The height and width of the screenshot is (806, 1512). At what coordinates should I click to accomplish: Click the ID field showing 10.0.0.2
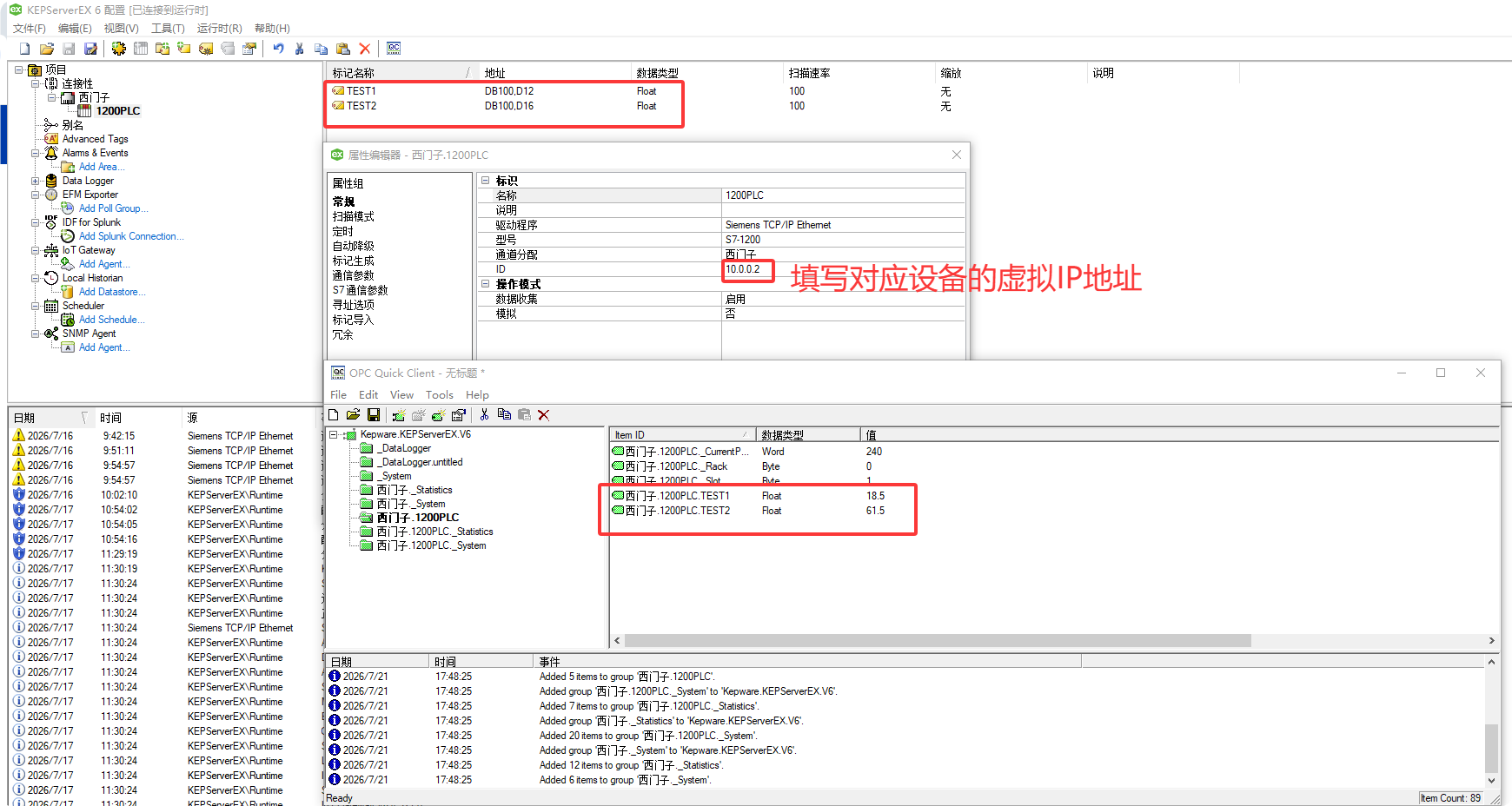click(x=843, y=269)
